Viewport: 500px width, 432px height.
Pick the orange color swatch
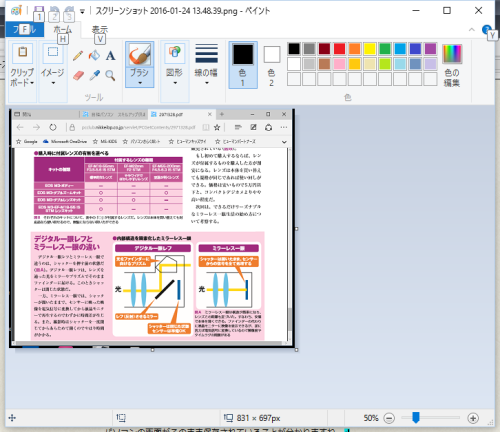[354, 49]
